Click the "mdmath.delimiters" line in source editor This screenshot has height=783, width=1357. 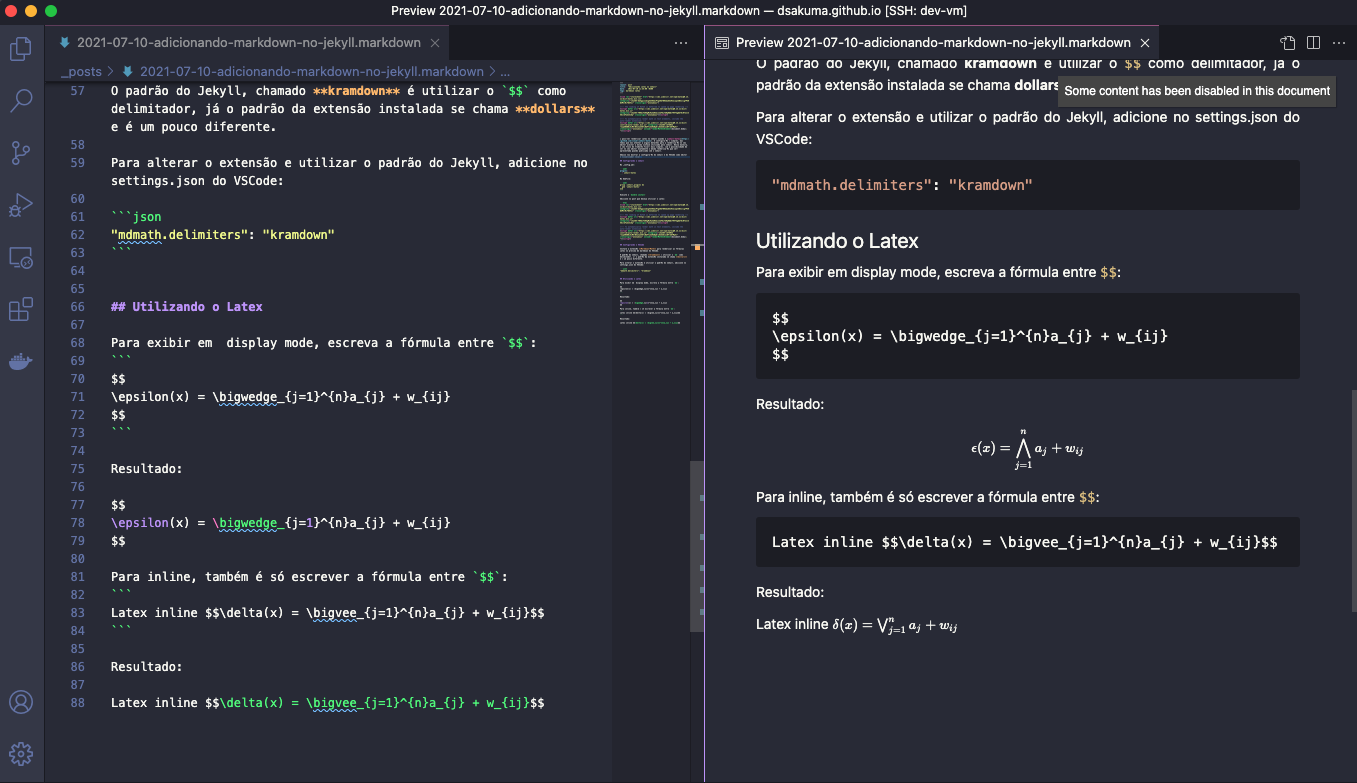click(x=222, y=235)
